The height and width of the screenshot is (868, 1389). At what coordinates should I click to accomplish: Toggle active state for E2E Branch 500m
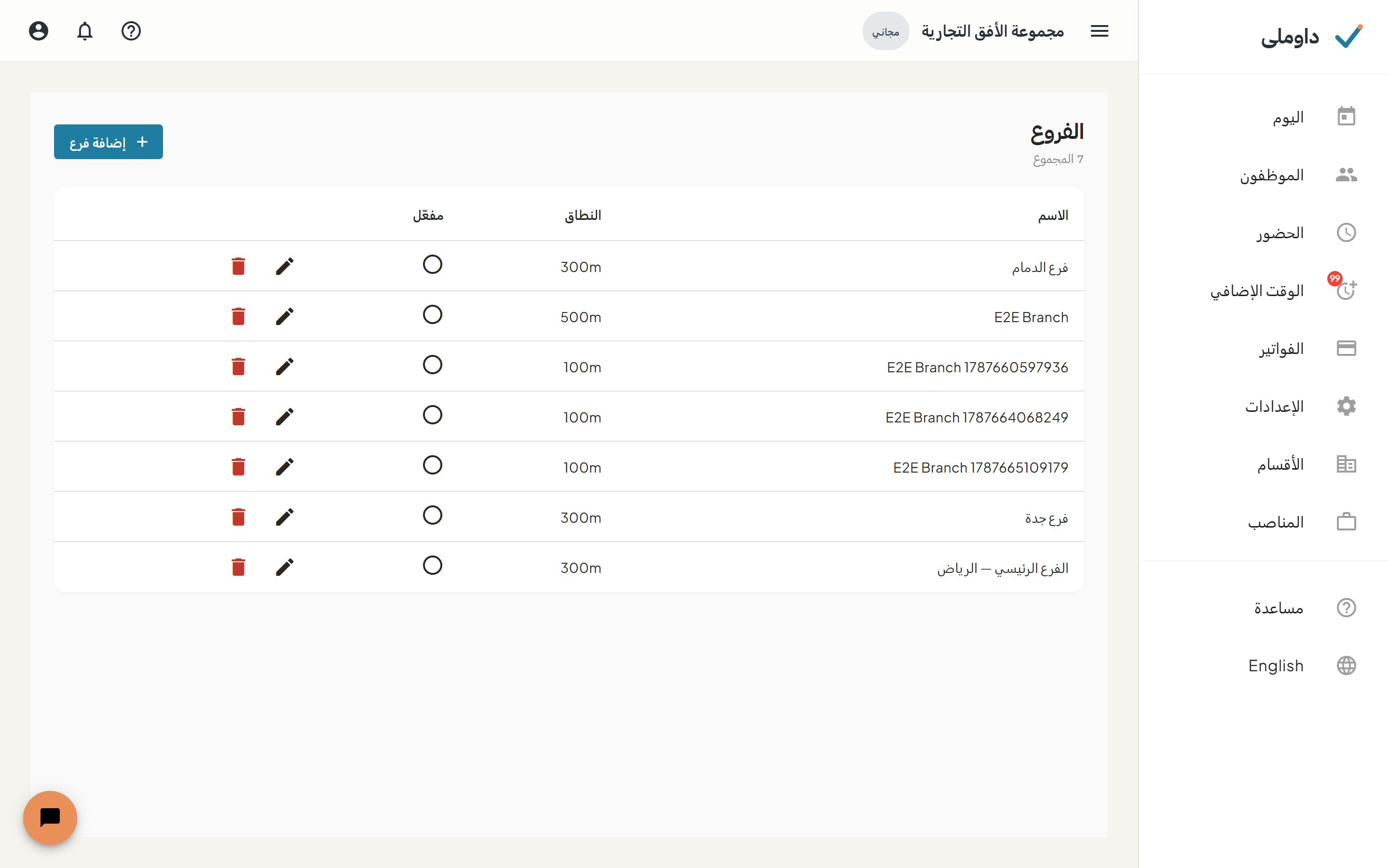tap(432, 314)
